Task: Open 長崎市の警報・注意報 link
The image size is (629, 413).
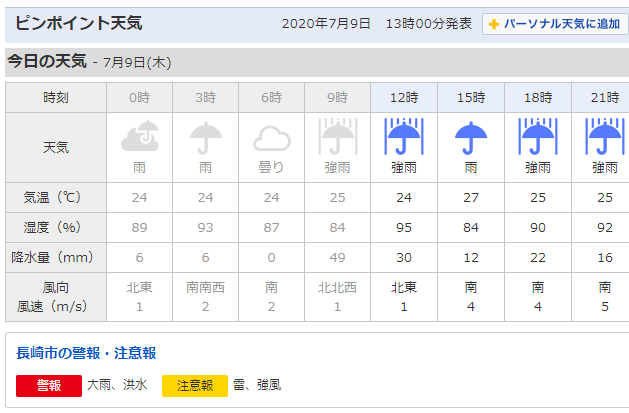Action: pyautogui.click(x=86, y=353)
